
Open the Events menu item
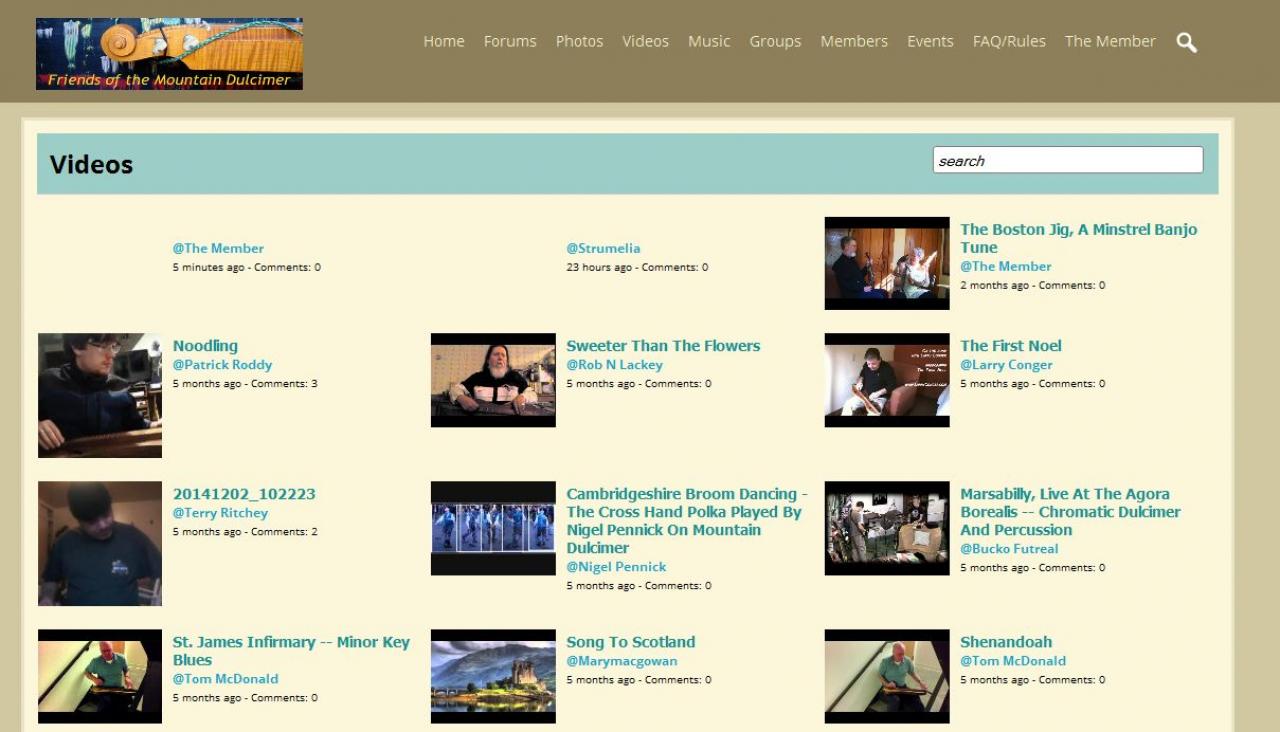tap(930, 41)
